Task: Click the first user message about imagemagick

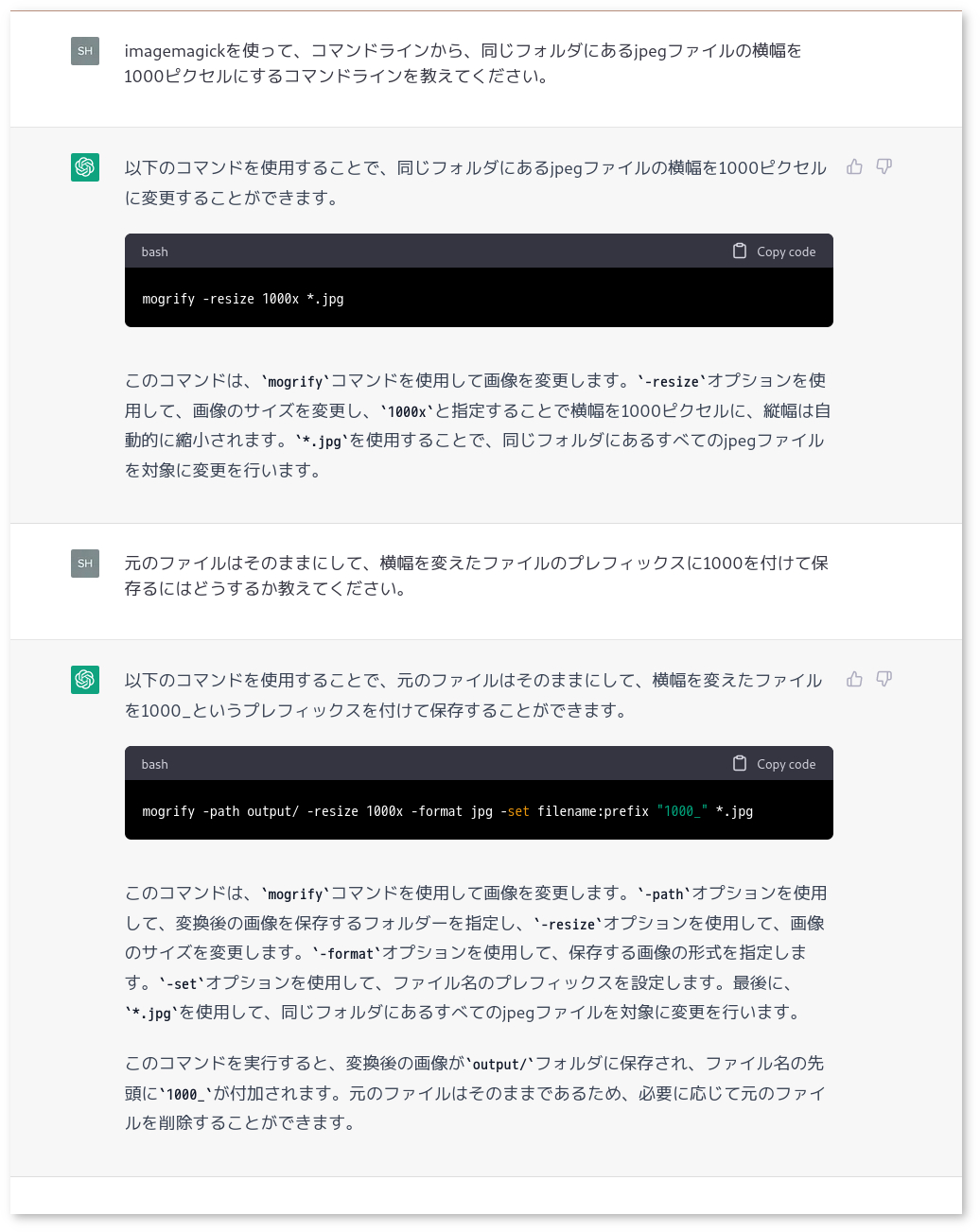Action: tap(464, 63)
